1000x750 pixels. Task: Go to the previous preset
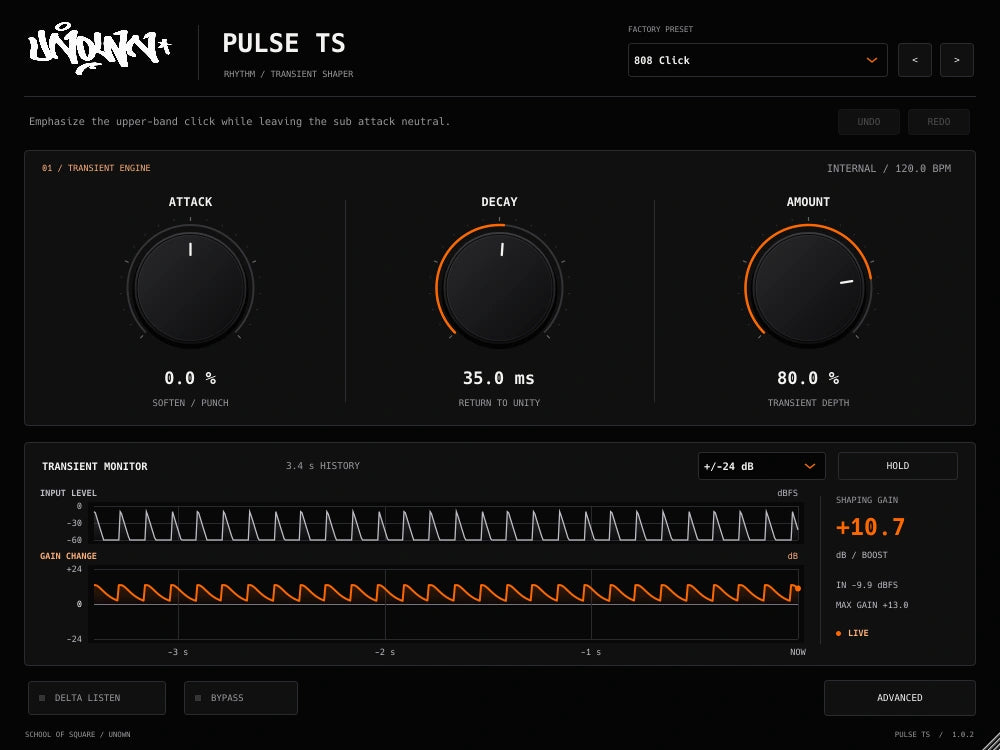915,60
